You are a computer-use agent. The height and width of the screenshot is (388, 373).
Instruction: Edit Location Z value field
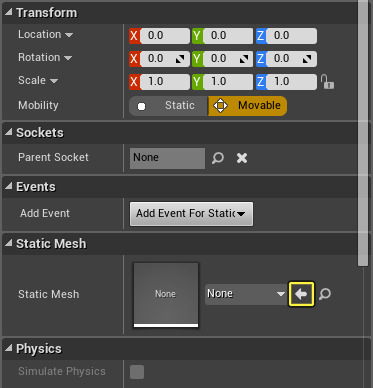coord(291,36)
